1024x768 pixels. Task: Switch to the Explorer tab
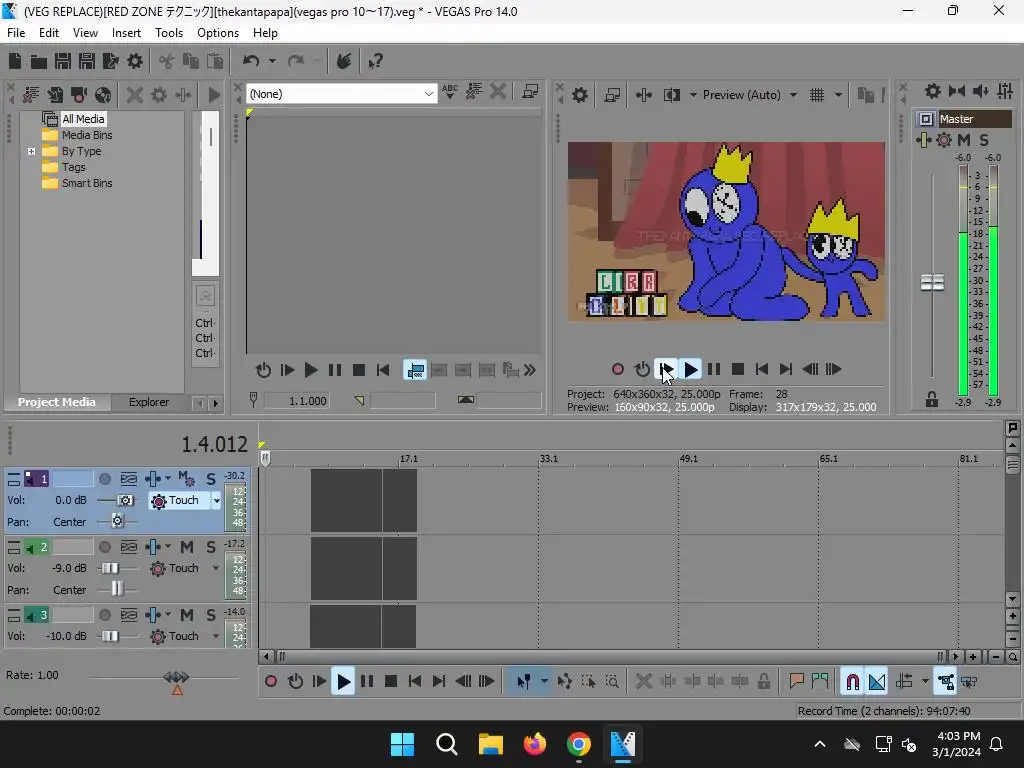pos(149,402)
